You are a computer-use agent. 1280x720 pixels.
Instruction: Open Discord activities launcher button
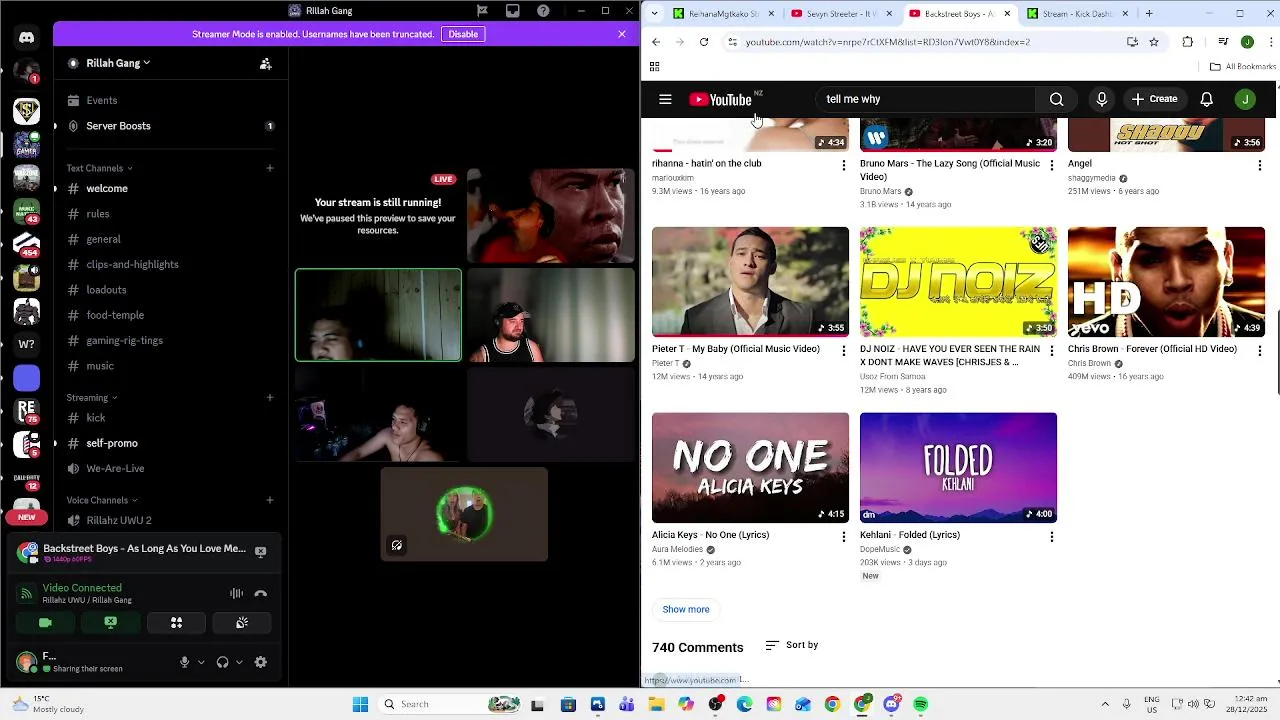(176, 623)
